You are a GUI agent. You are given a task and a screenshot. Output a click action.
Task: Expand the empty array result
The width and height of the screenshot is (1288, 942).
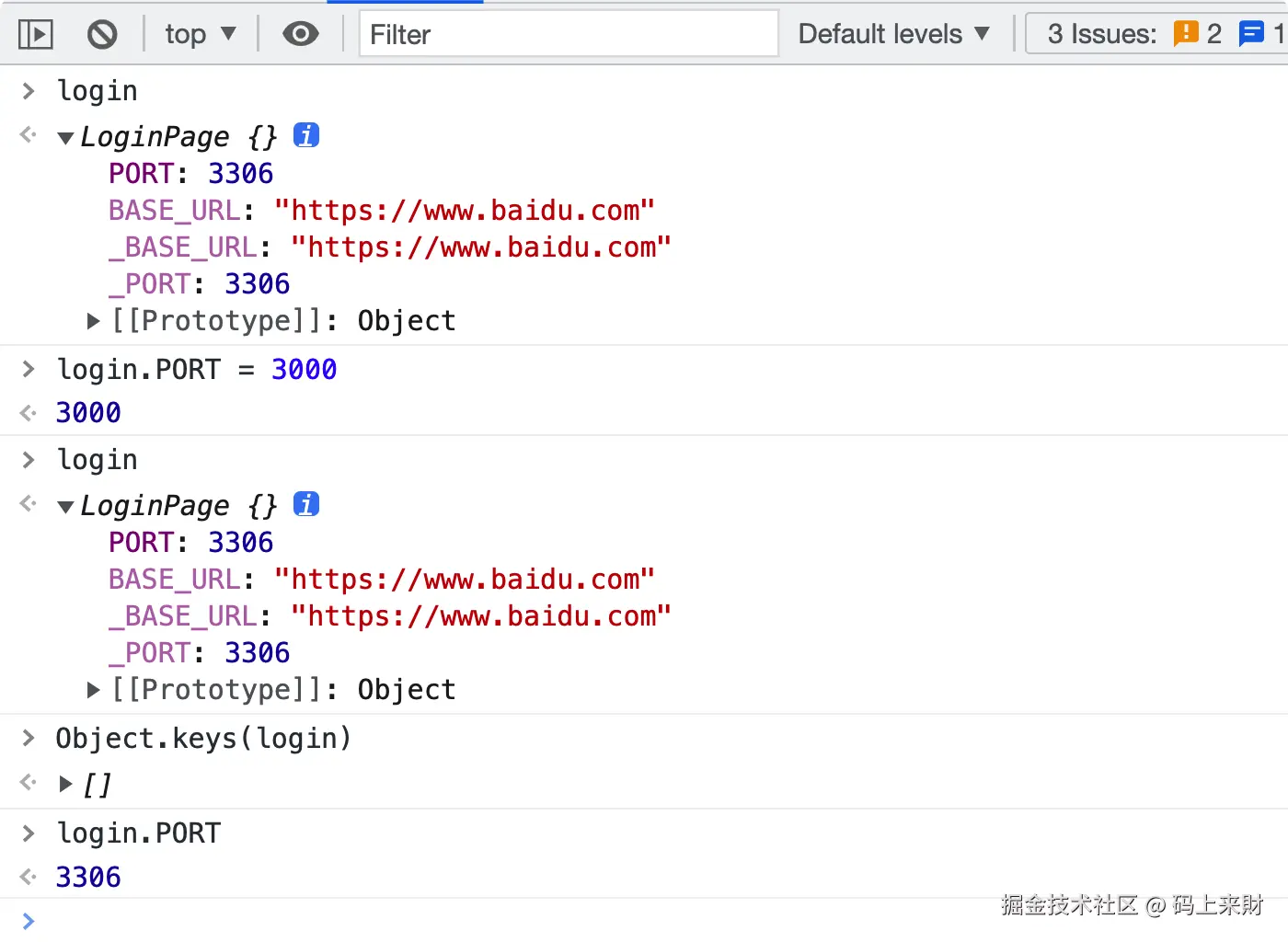pyautogui.click(x=65, y=785)
